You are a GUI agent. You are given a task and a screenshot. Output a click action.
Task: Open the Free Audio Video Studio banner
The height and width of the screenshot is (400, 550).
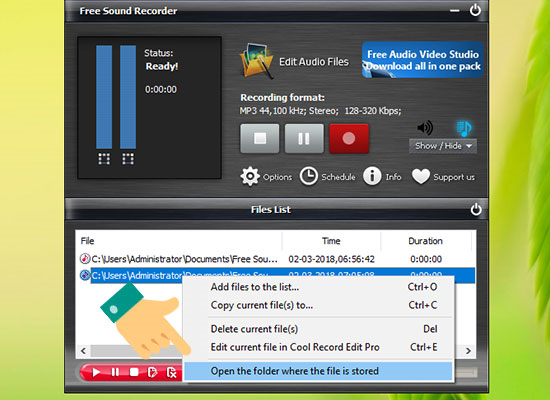[423, 60]
